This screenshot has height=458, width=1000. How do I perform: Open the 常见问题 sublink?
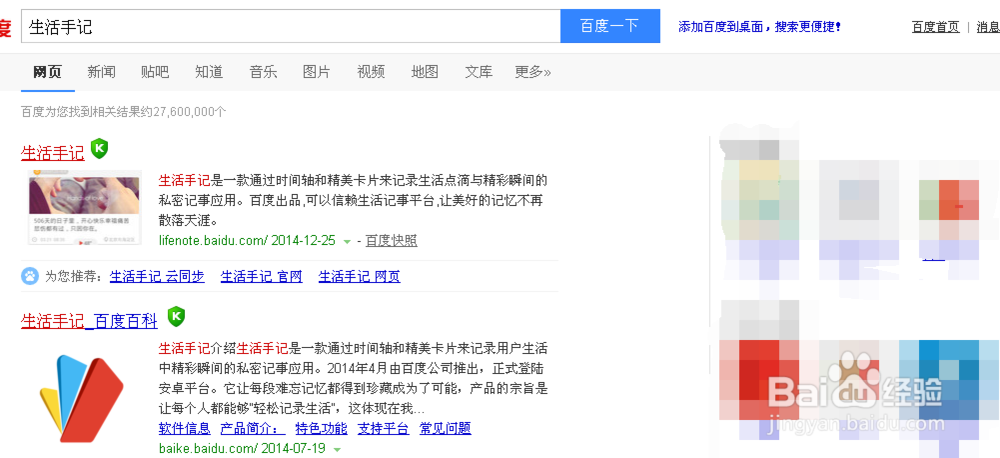pyautogui.click(x=445, y=428)
